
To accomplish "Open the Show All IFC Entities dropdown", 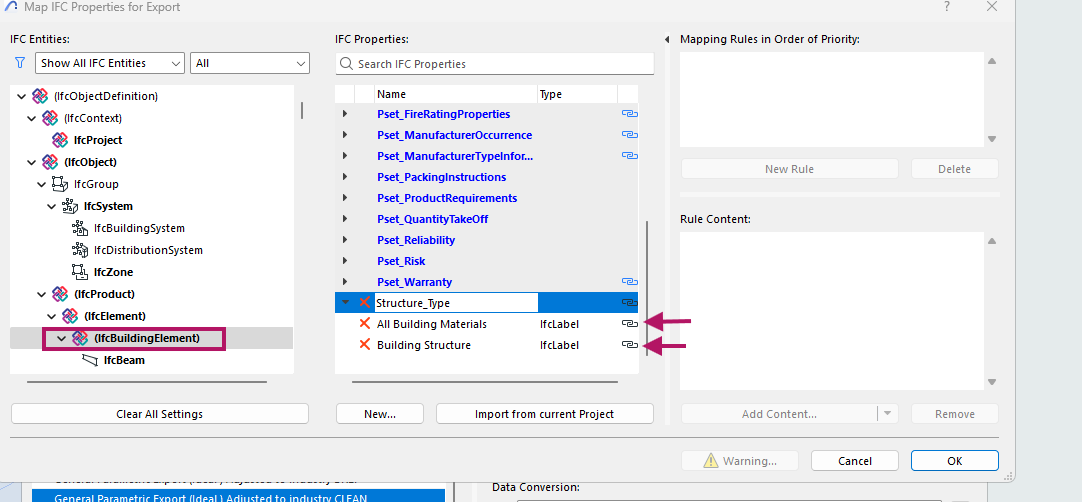I will click(110, 63).
